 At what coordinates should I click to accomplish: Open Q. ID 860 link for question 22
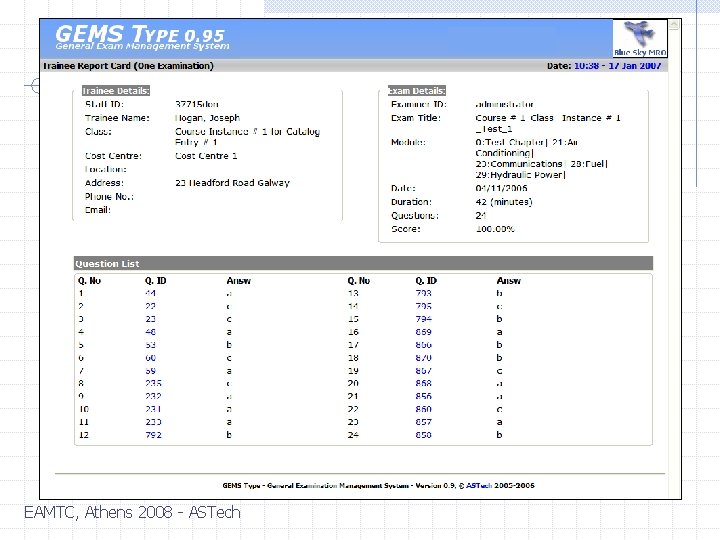(x=423, y=409)
